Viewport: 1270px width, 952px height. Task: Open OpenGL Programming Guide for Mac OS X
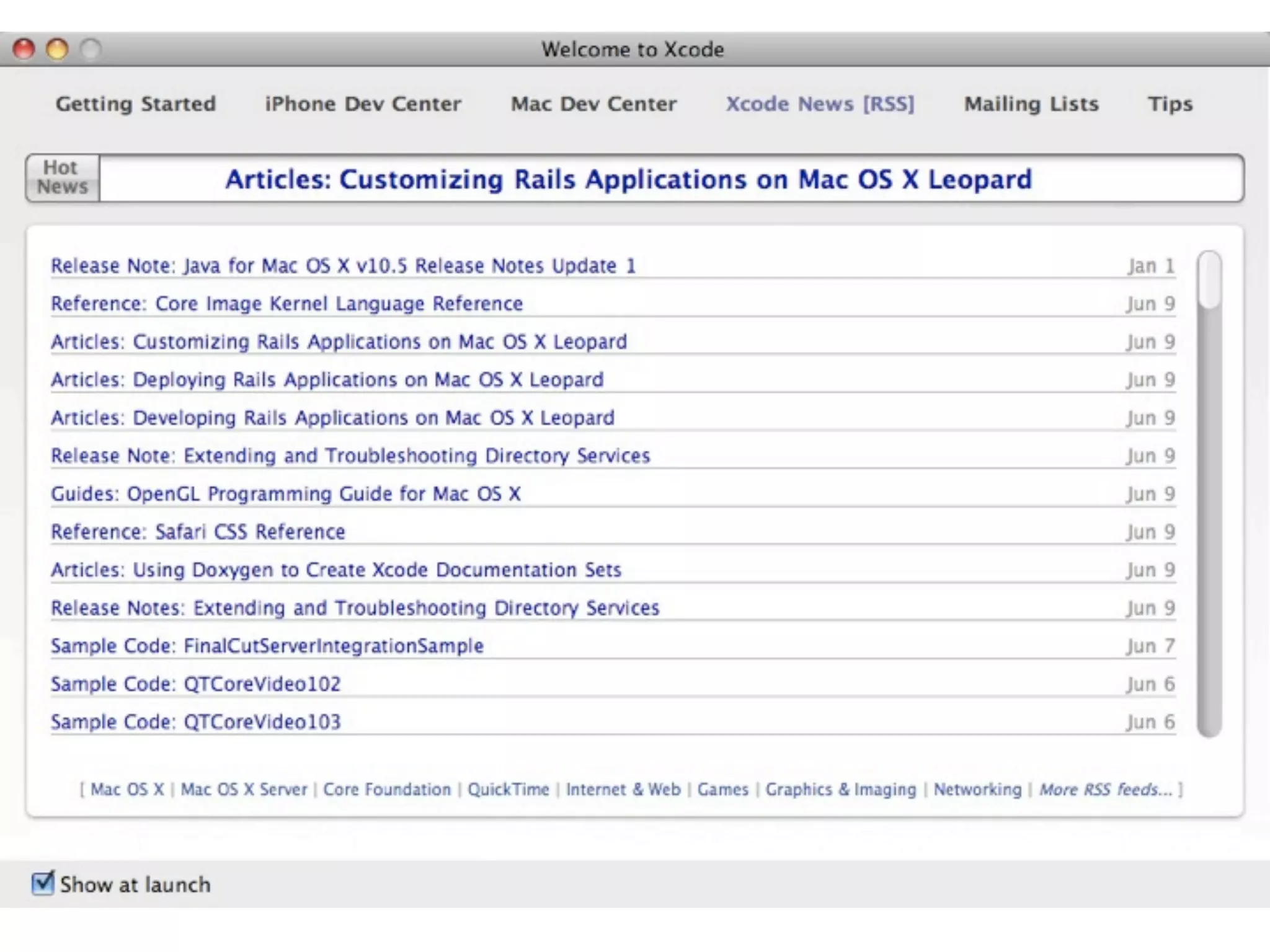[x=285, y=494]
